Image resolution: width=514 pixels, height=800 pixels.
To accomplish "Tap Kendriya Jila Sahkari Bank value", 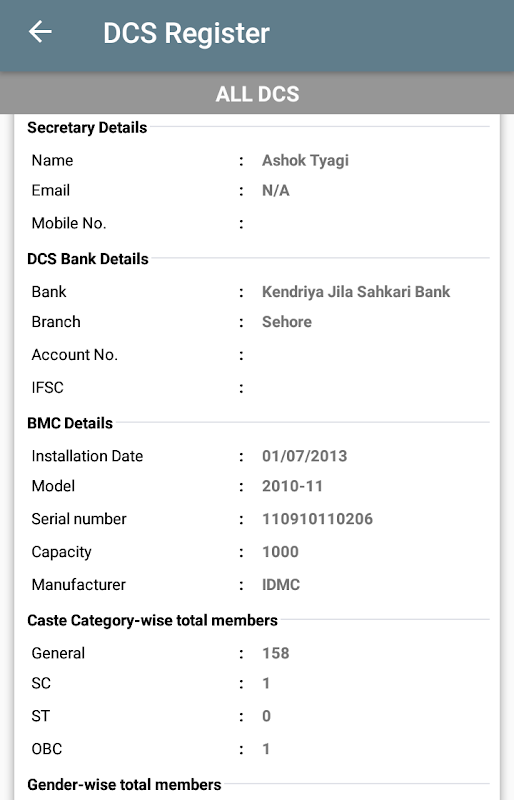I will 356,292.
